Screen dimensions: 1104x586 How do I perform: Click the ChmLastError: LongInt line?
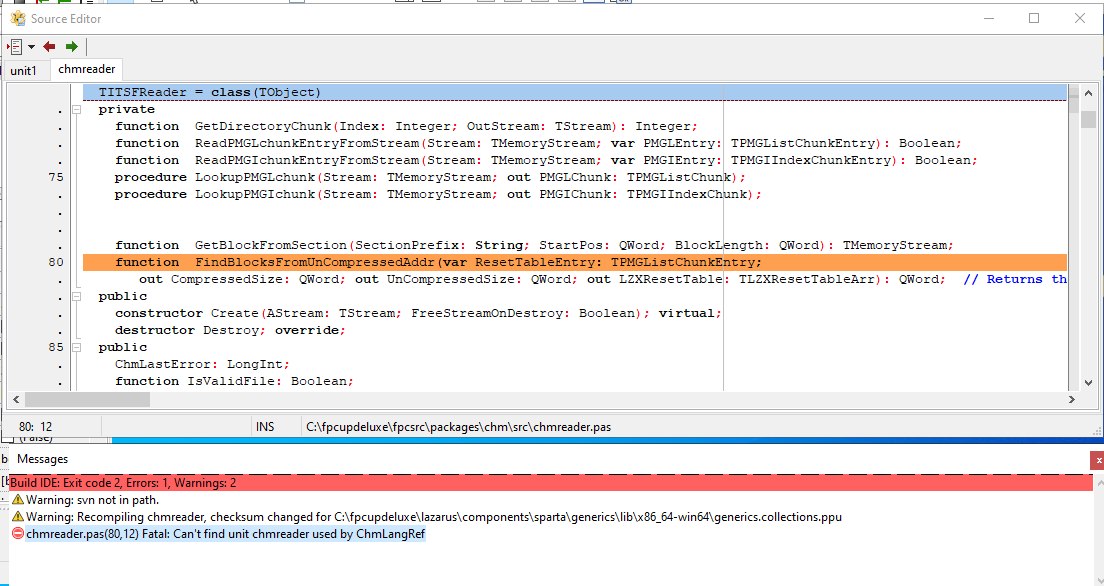click(x=202, y=364)
